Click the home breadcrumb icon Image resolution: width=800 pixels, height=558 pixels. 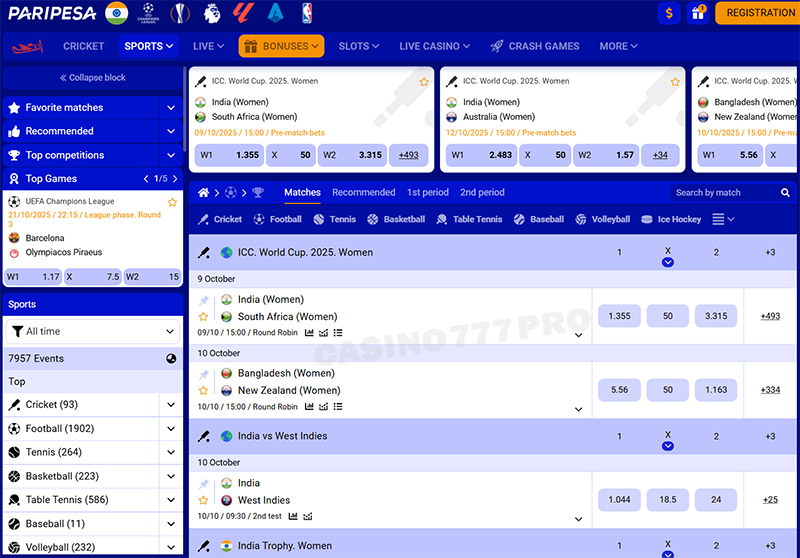point(203,192)
